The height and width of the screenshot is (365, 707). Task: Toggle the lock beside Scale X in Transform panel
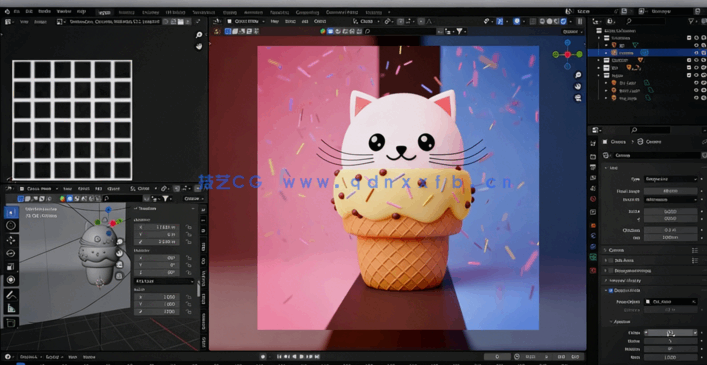tap(188, 297)
